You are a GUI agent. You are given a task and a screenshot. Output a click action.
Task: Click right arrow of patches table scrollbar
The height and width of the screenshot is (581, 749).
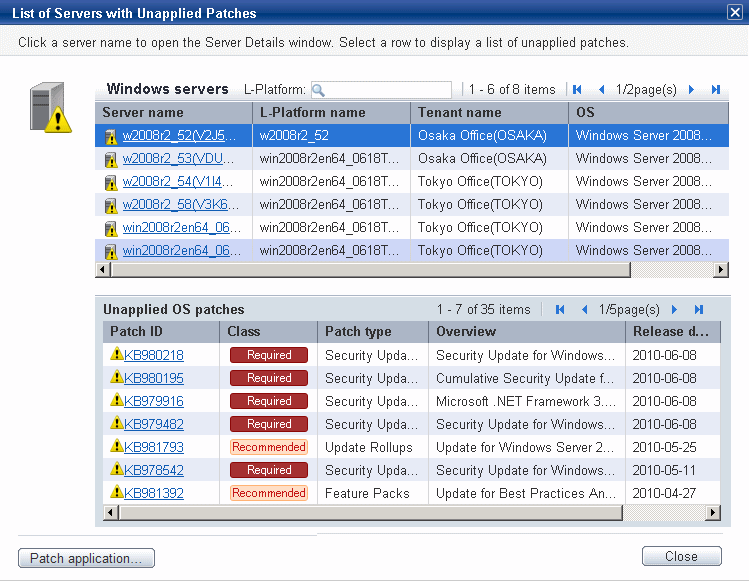713,513
